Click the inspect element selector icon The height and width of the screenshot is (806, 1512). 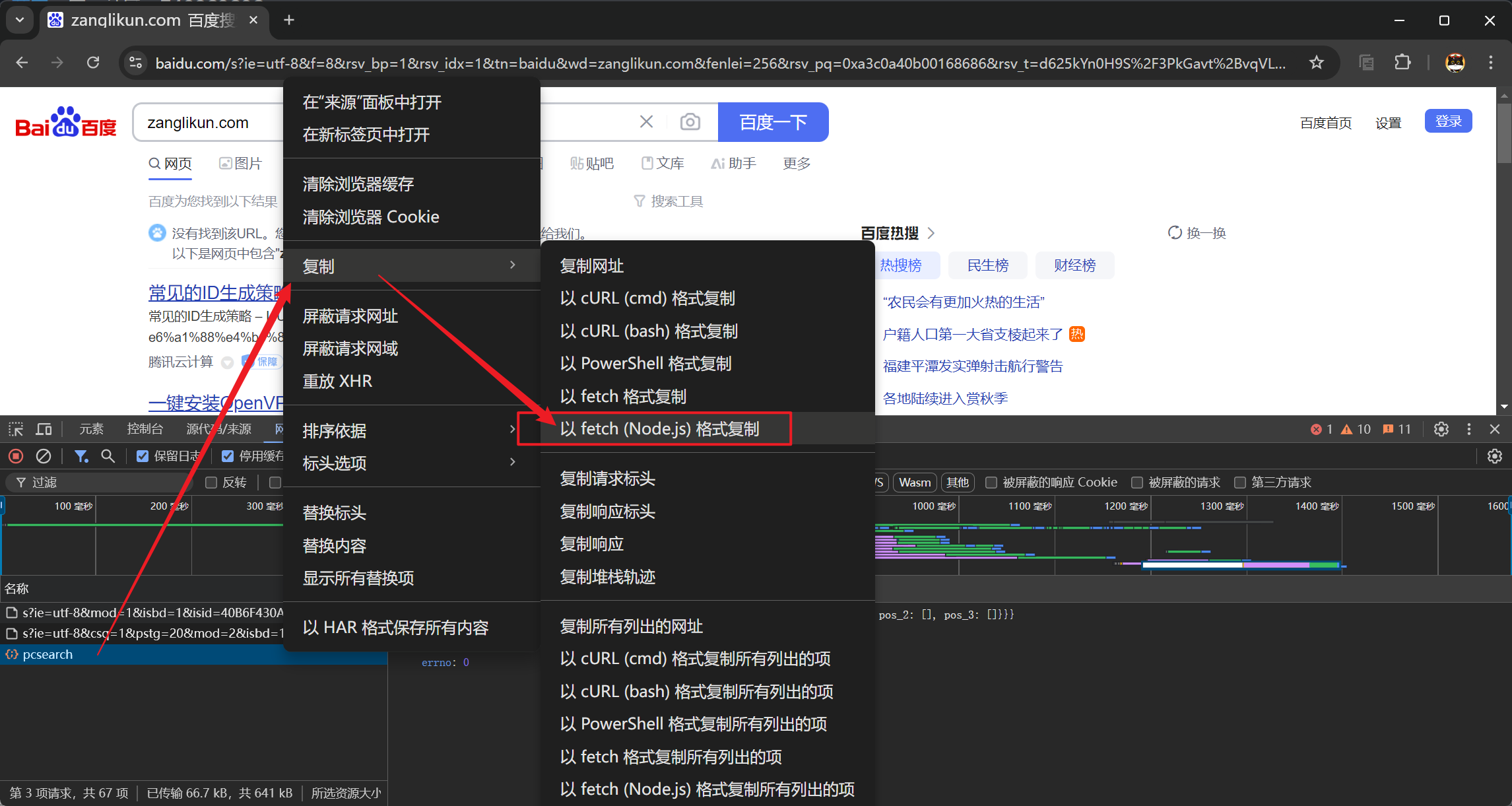point(16,429)
